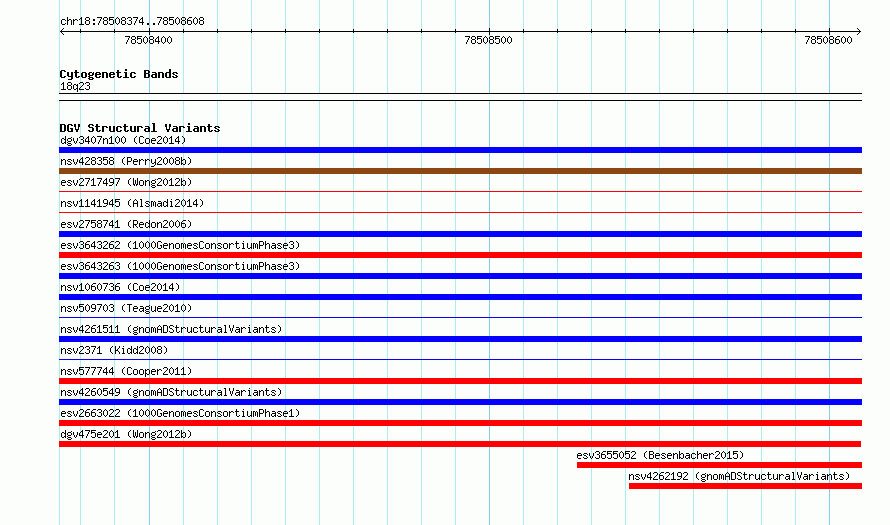Click the right arrow end of ruler
The height and width of the screenshot is (525, 890).
[x=859, y=31]
